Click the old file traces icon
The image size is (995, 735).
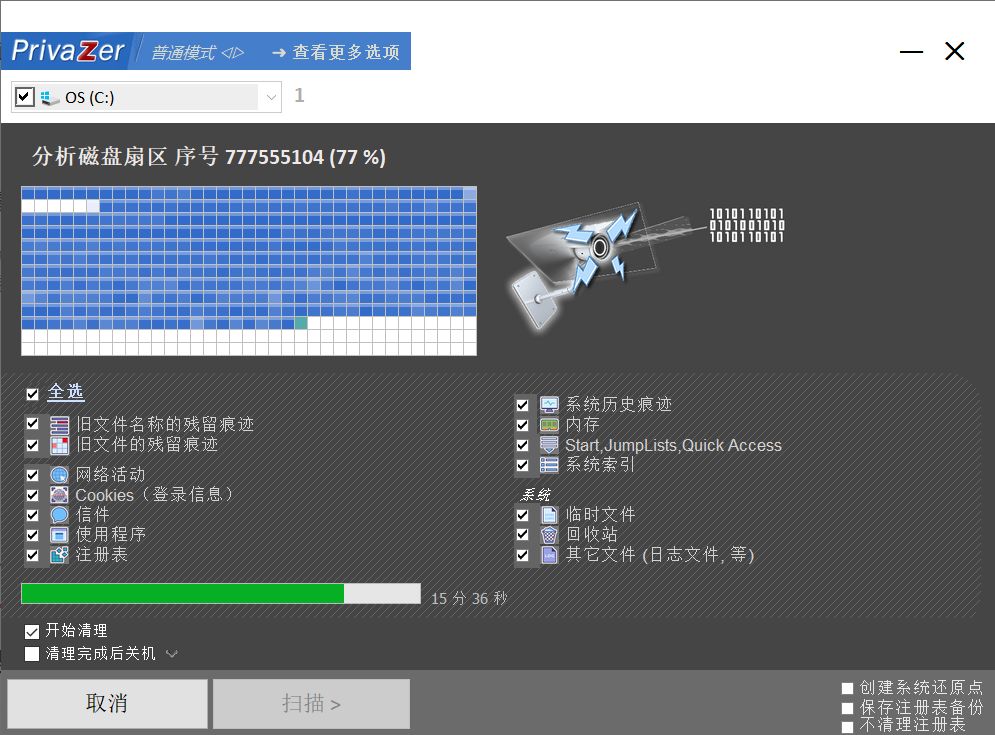(x=59, y=445)
